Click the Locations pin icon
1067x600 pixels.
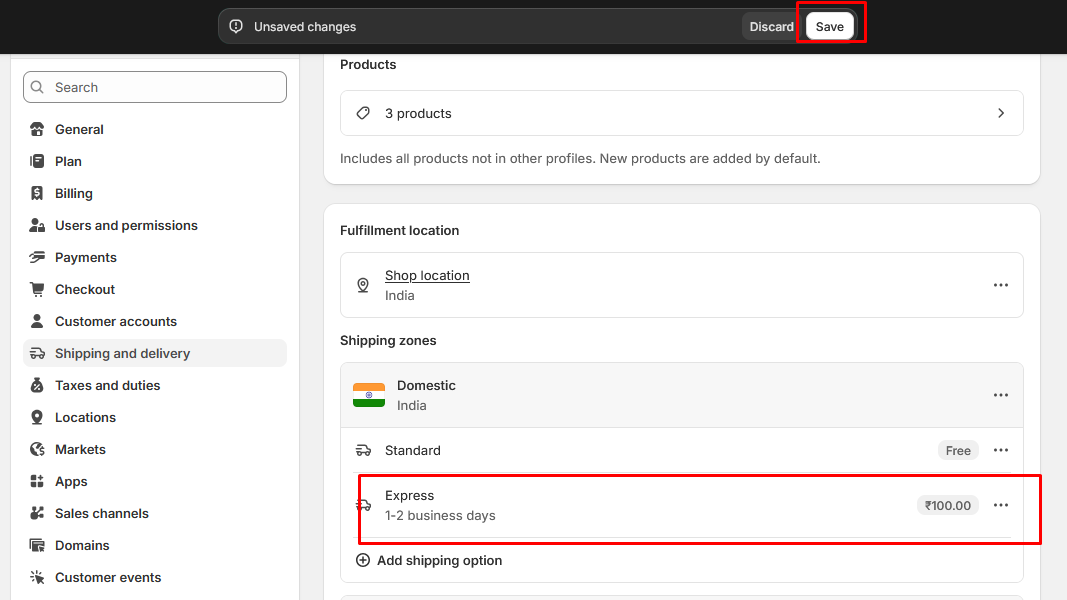click(37, 417)
